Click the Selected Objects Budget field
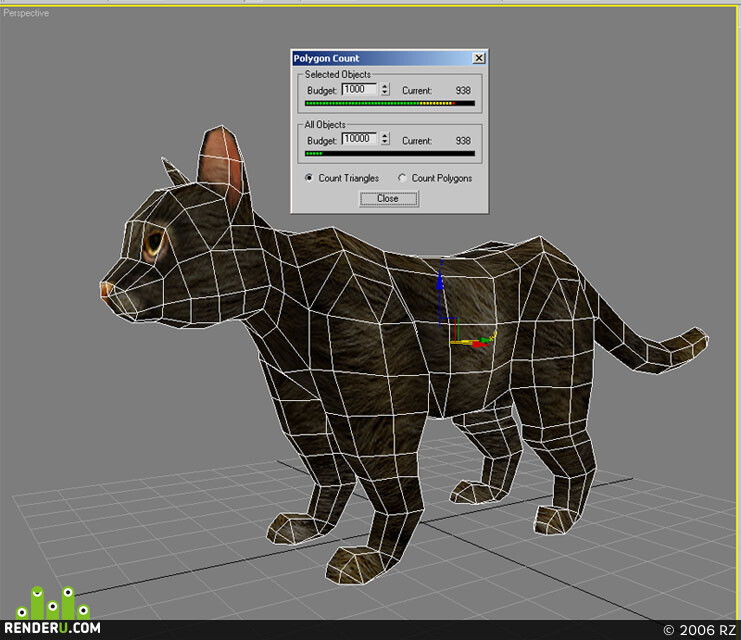This screenshot has width=741, height=640. [359, 89]
